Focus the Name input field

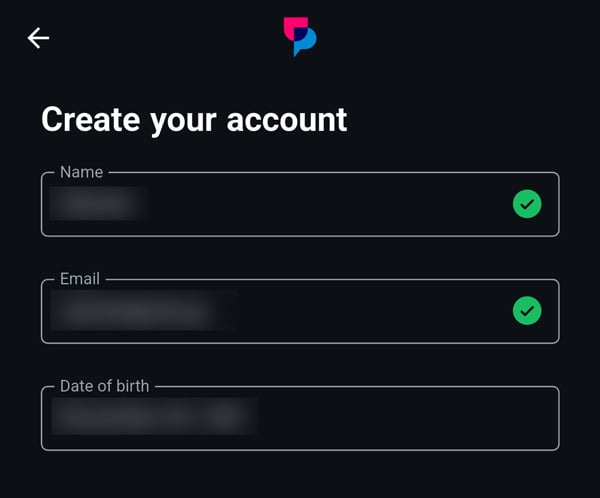click(300, 205)
